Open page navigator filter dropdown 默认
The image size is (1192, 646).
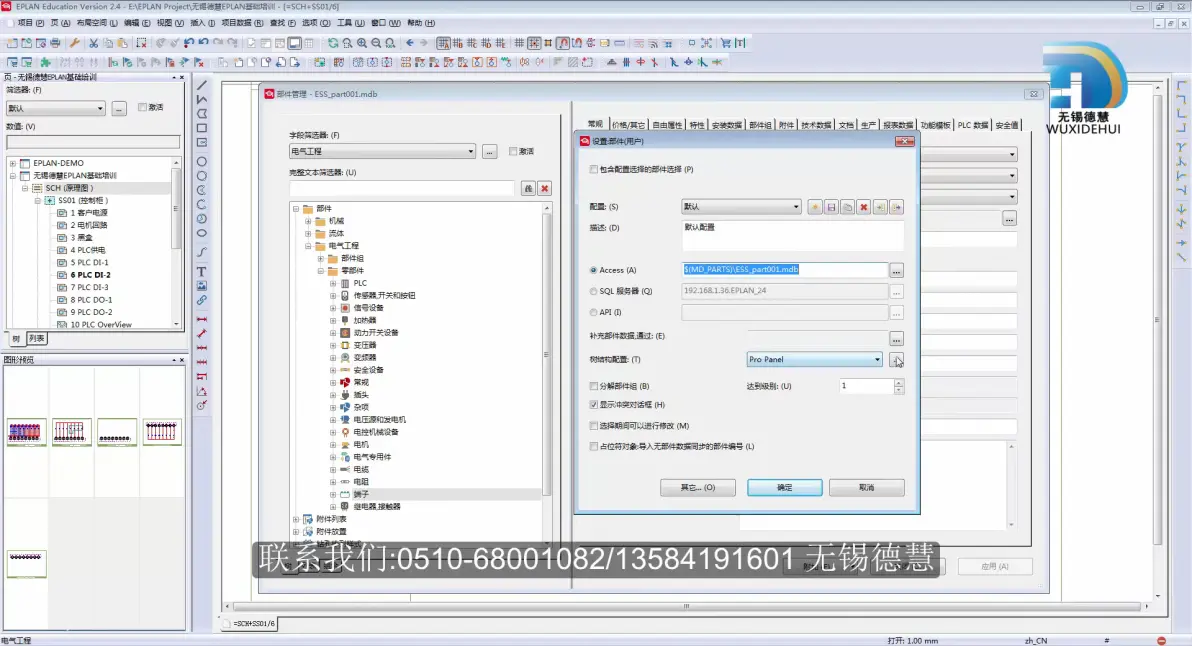click(55, 109)
